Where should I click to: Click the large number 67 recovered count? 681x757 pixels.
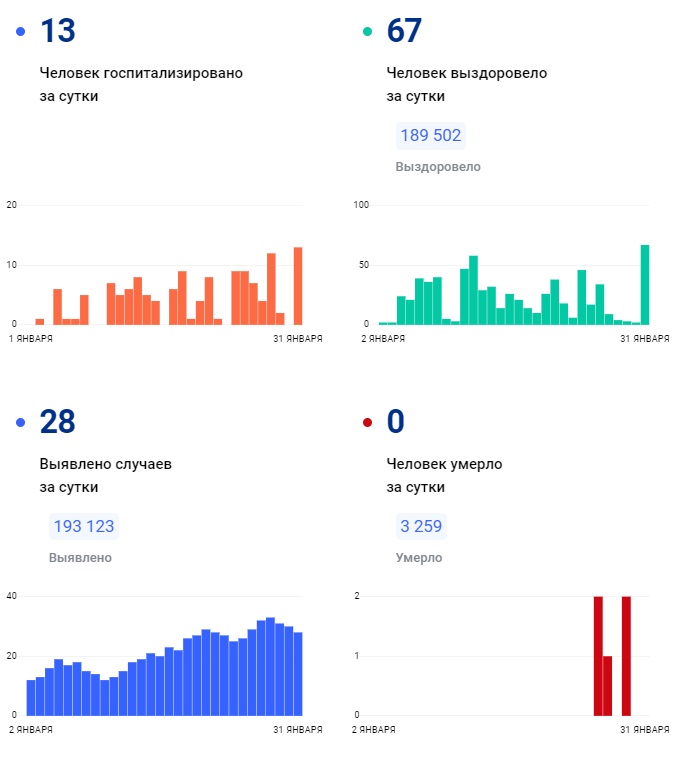pos(404,31)
